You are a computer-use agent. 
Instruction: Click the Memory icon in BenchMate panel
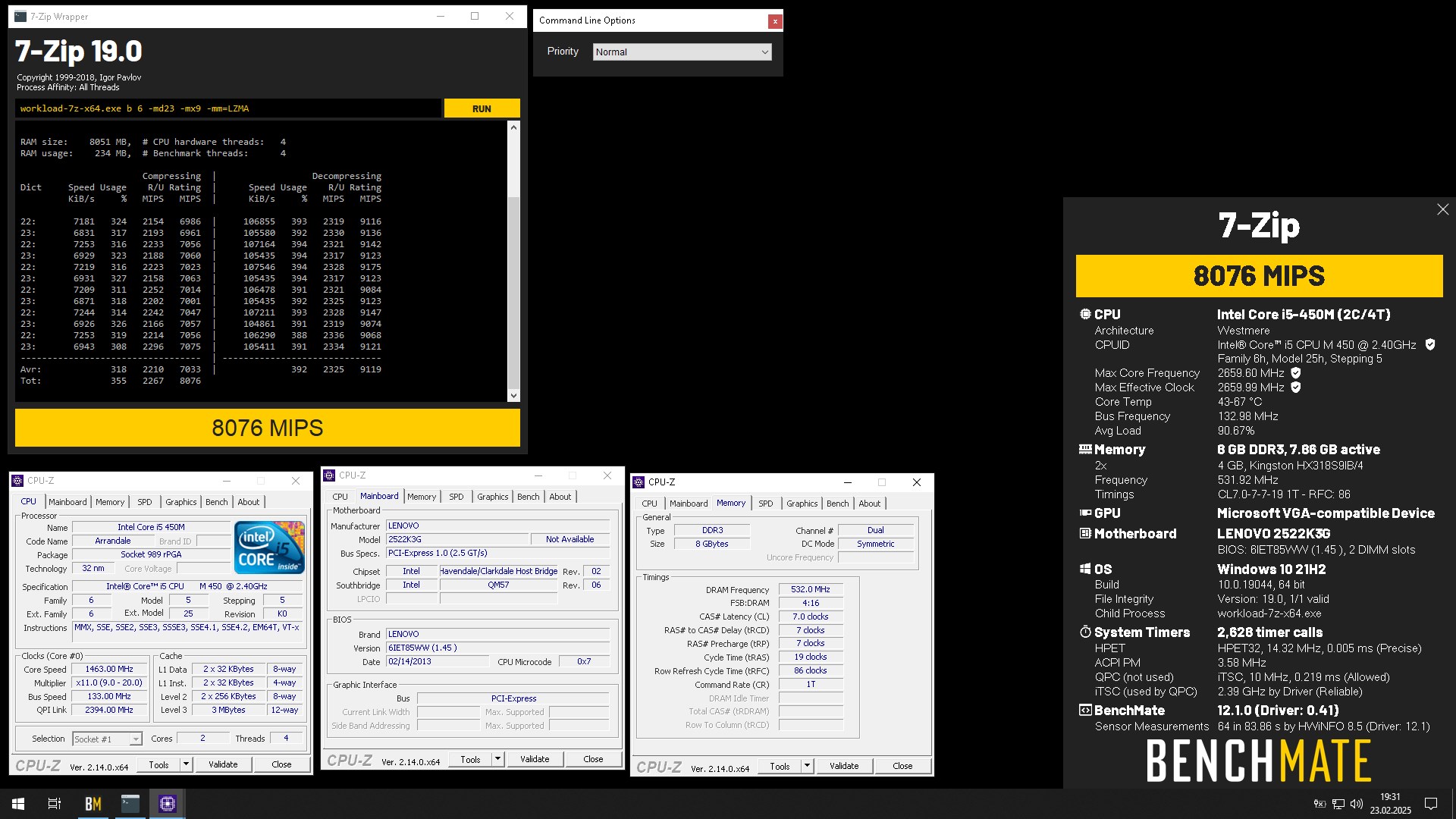tap(1085, 449)
